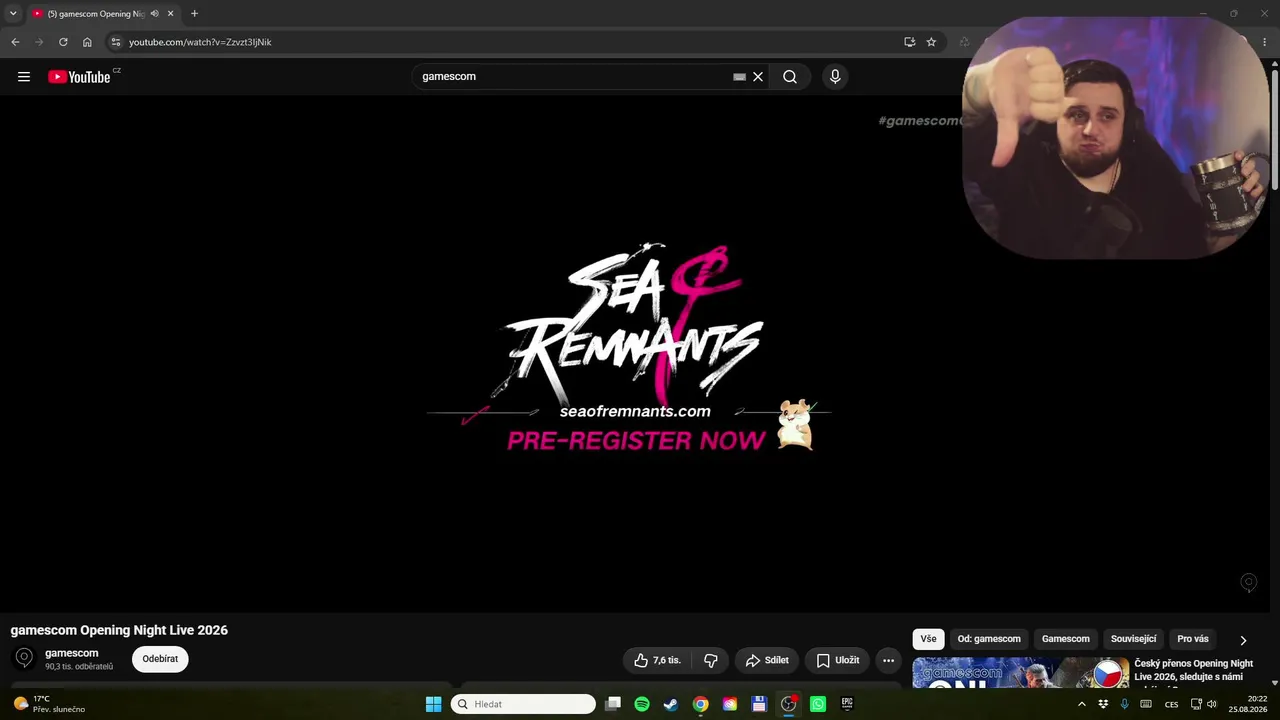
Task: Dislike the video with thumbs down
Action: (711, 660)
